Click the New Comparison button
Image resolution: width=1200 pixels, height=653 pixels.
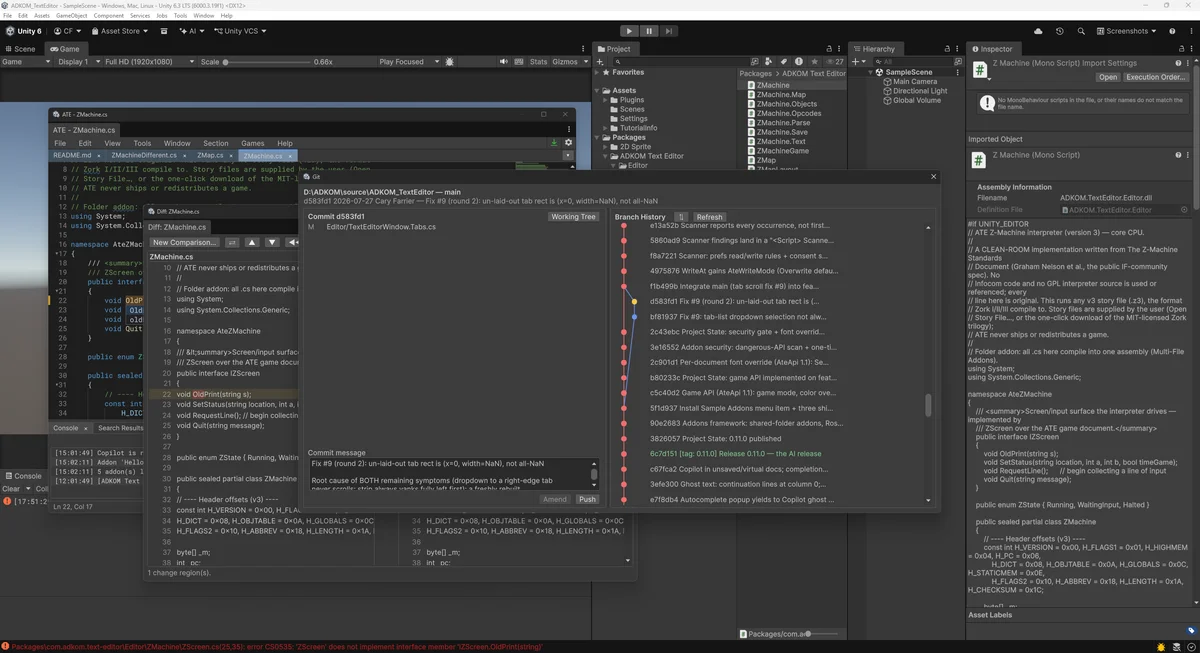coord(184,242)
